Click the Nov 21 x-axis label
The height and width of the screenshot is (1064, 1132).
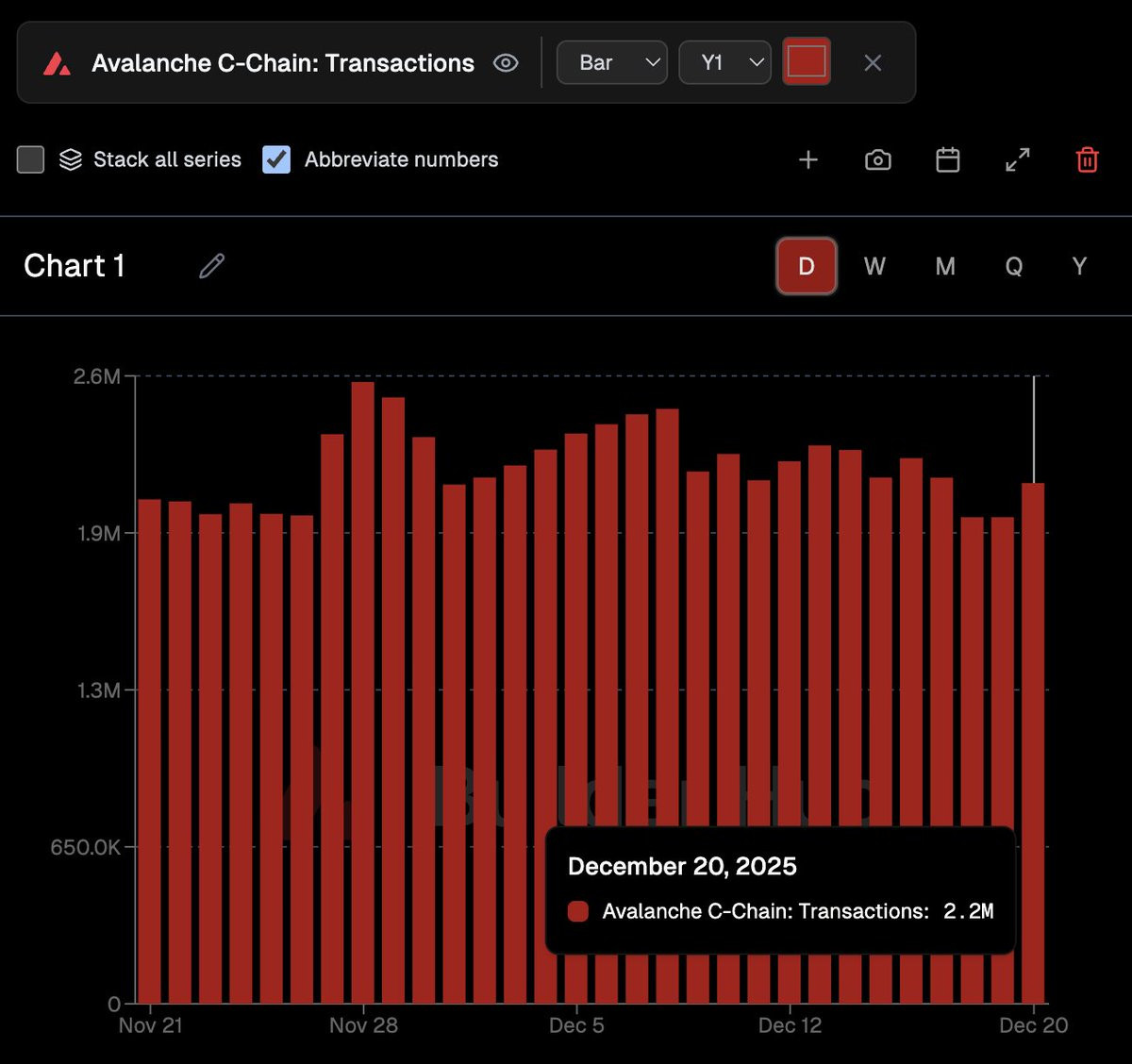point(151,1025)
